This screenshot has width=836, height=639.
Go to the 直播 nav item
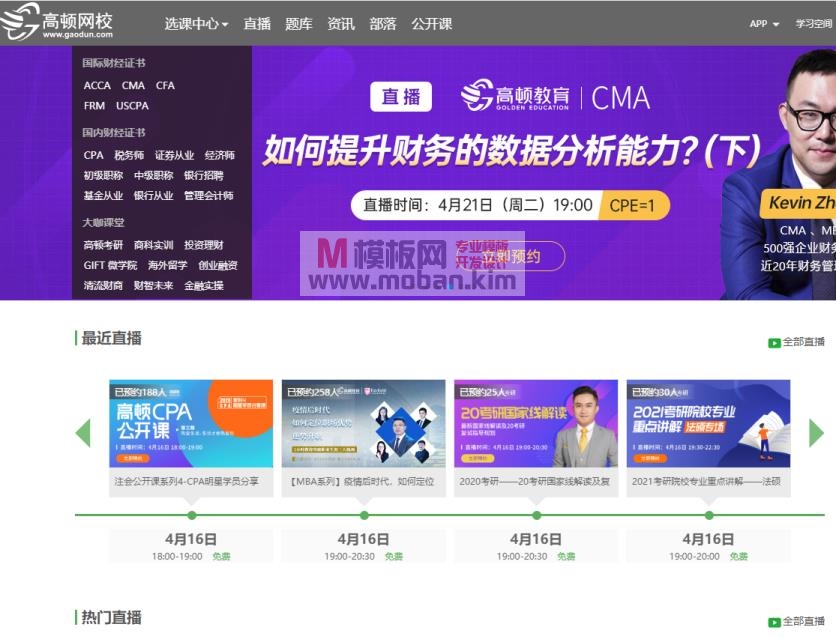257,24
